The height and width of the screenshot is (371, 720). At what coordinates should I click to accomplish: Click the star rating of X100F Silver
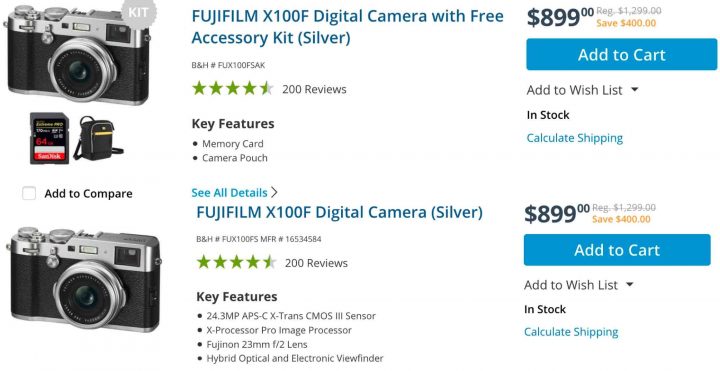pos(236,262)
